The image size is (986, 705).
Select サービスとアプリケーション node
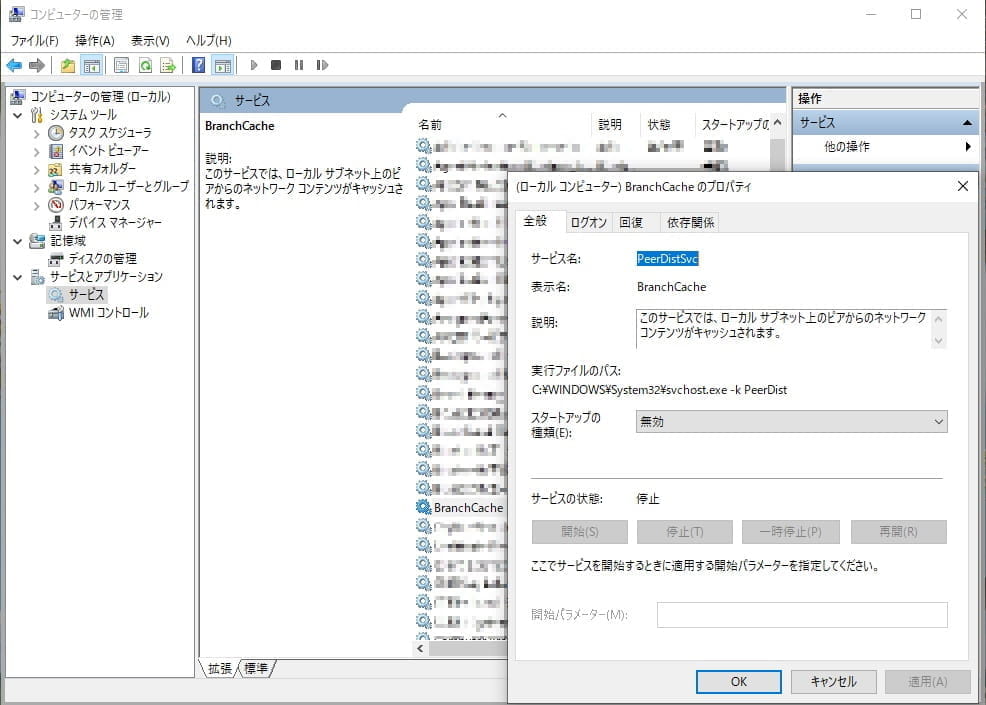click(x=106, y=277)
